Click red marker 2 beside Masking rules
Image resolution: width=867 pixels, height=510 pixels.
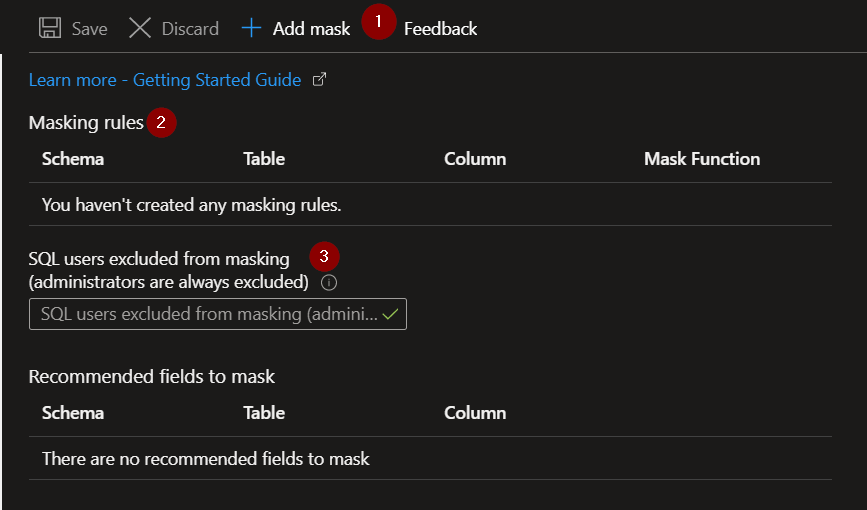click(161, 122)
